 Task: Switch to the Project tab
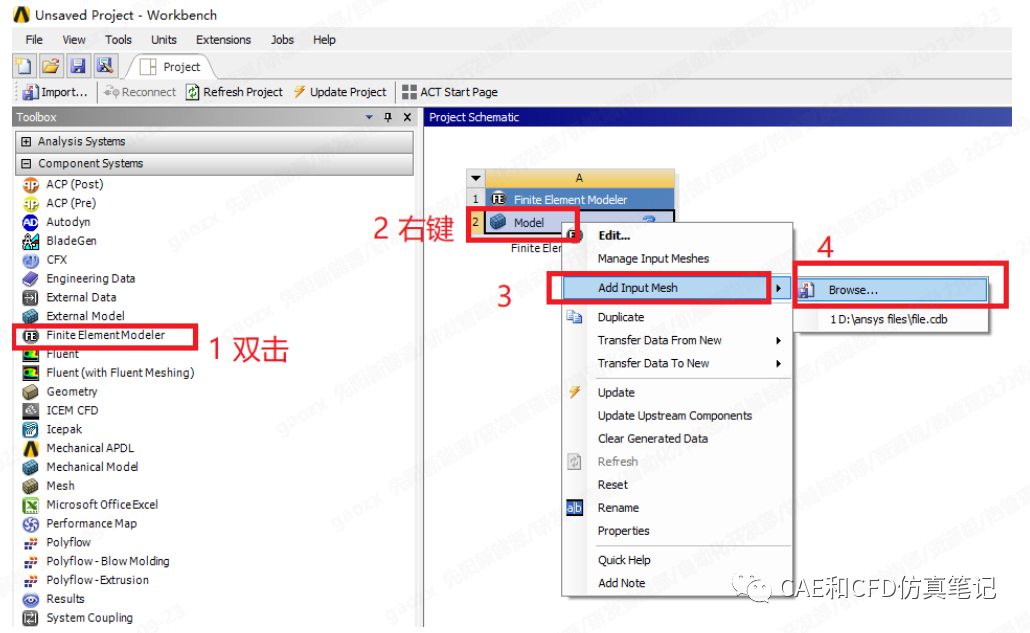(x=171, y=67)
